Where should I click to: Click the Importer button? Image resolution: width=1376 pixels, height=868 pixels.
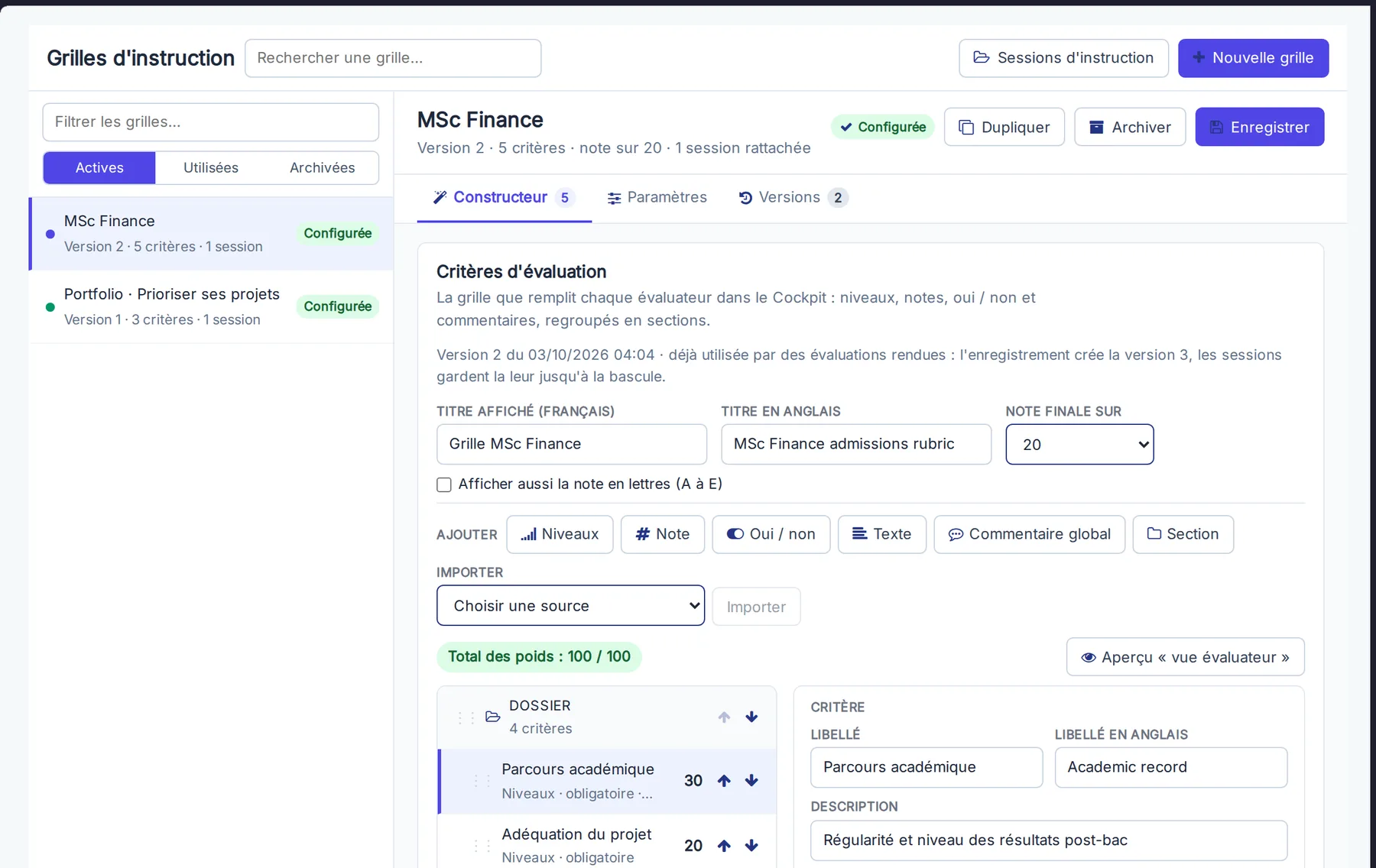click(x=756, y=607)
